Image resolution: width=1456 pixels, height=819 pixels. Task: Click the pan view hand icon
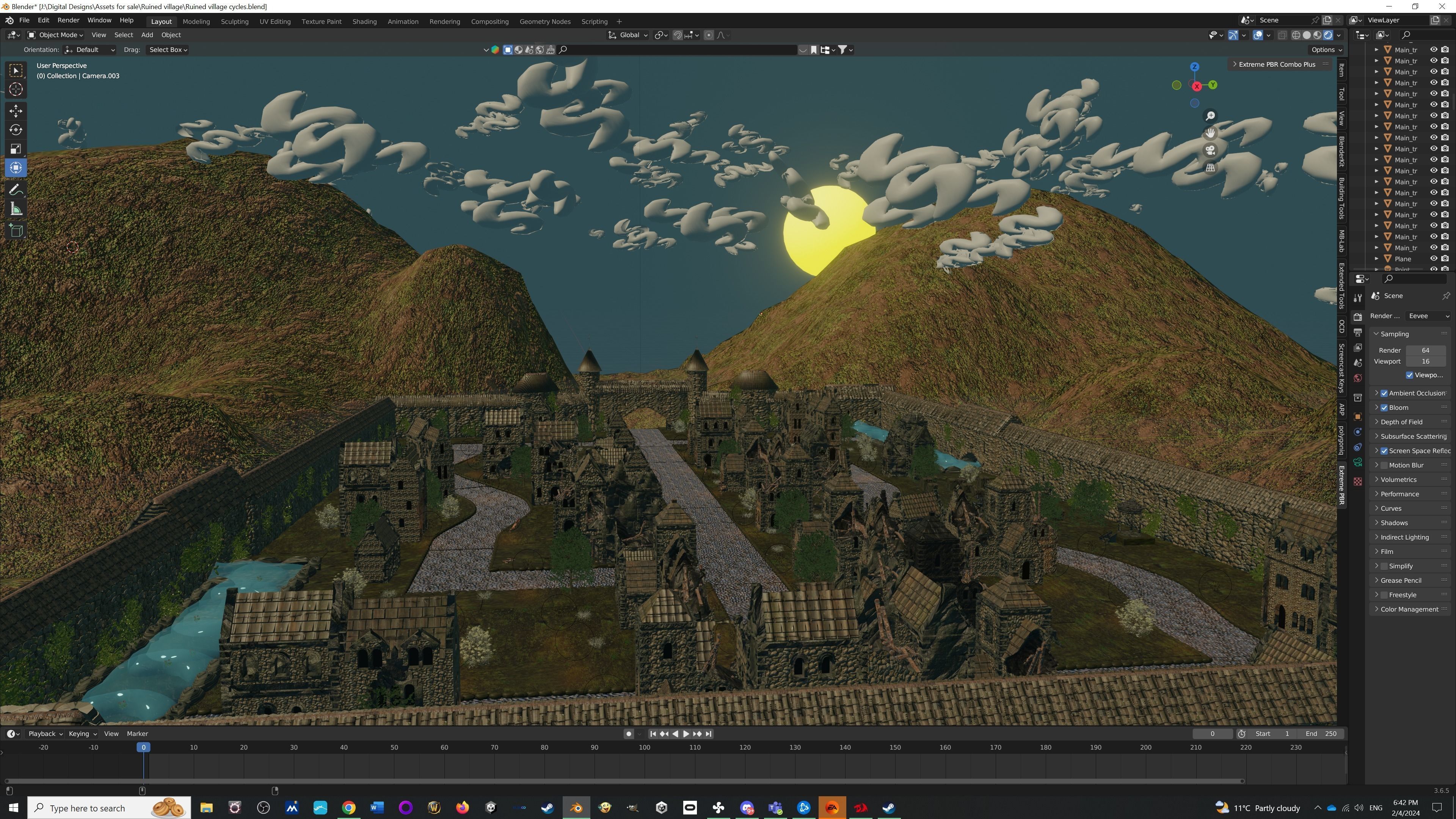point(1210,133)
